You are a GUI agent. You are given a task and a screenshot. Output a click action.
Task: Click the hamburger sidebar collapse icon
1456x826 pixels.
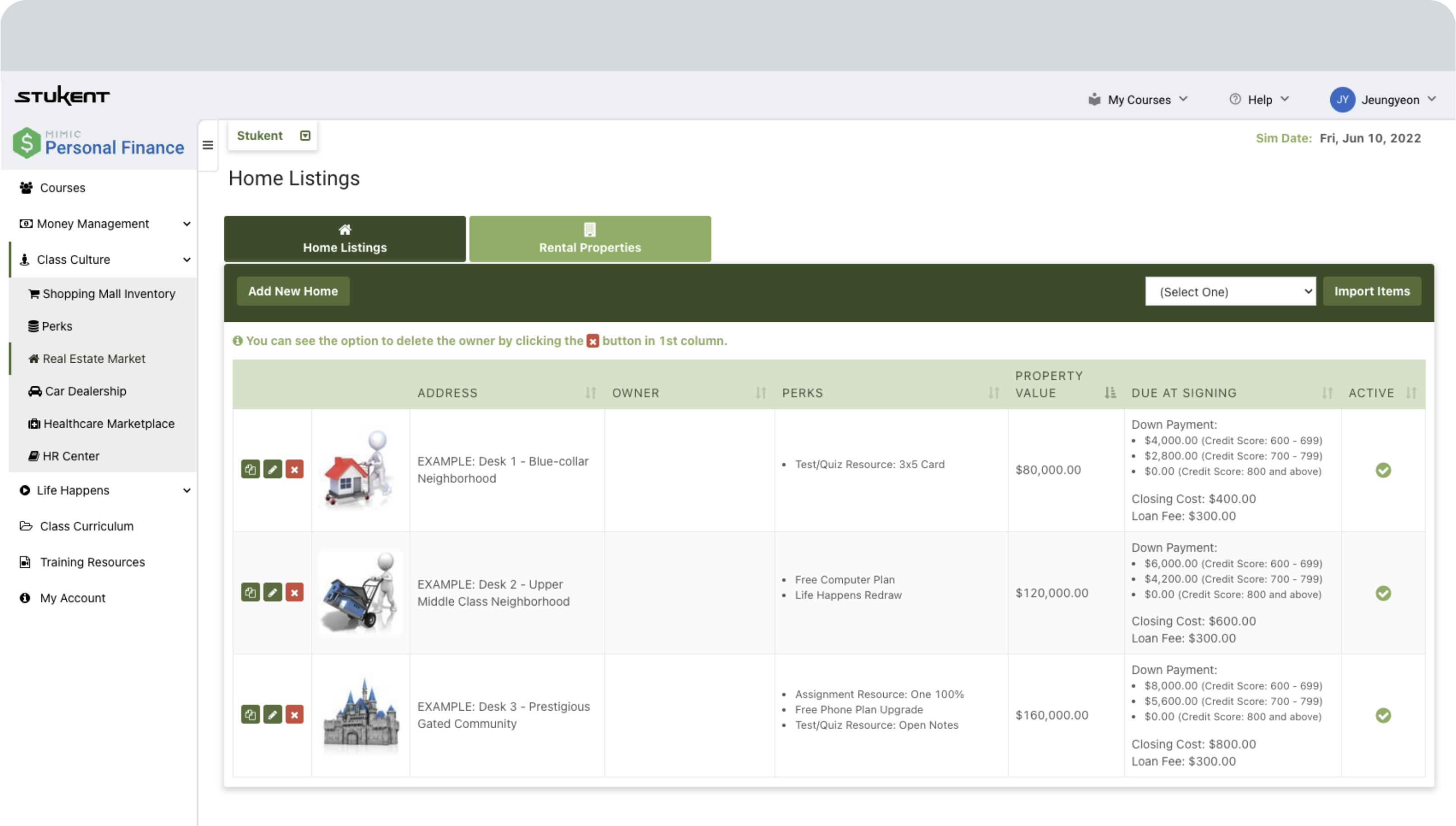tap(208, 145)
